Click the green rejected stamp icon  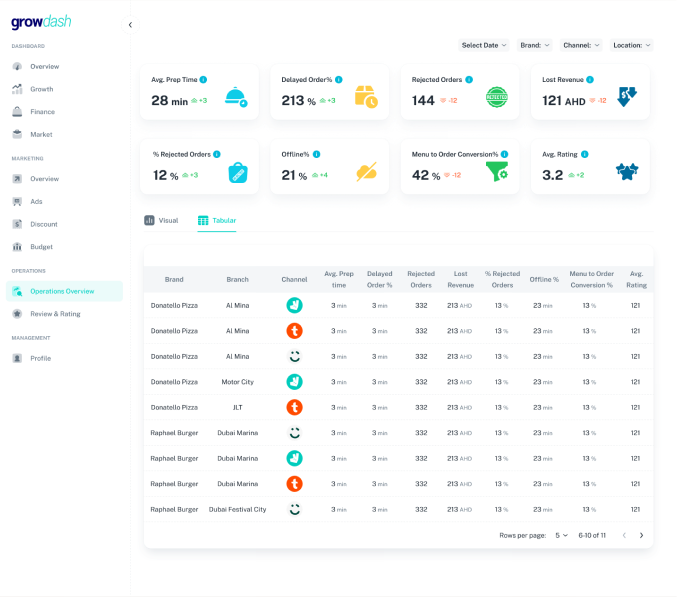497,97
